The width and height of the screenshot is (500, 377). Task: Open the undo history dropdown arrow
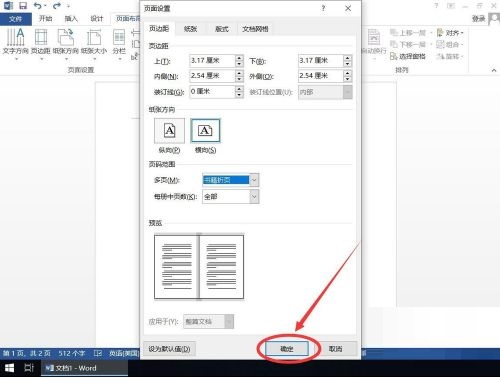[x=45, y=6]
